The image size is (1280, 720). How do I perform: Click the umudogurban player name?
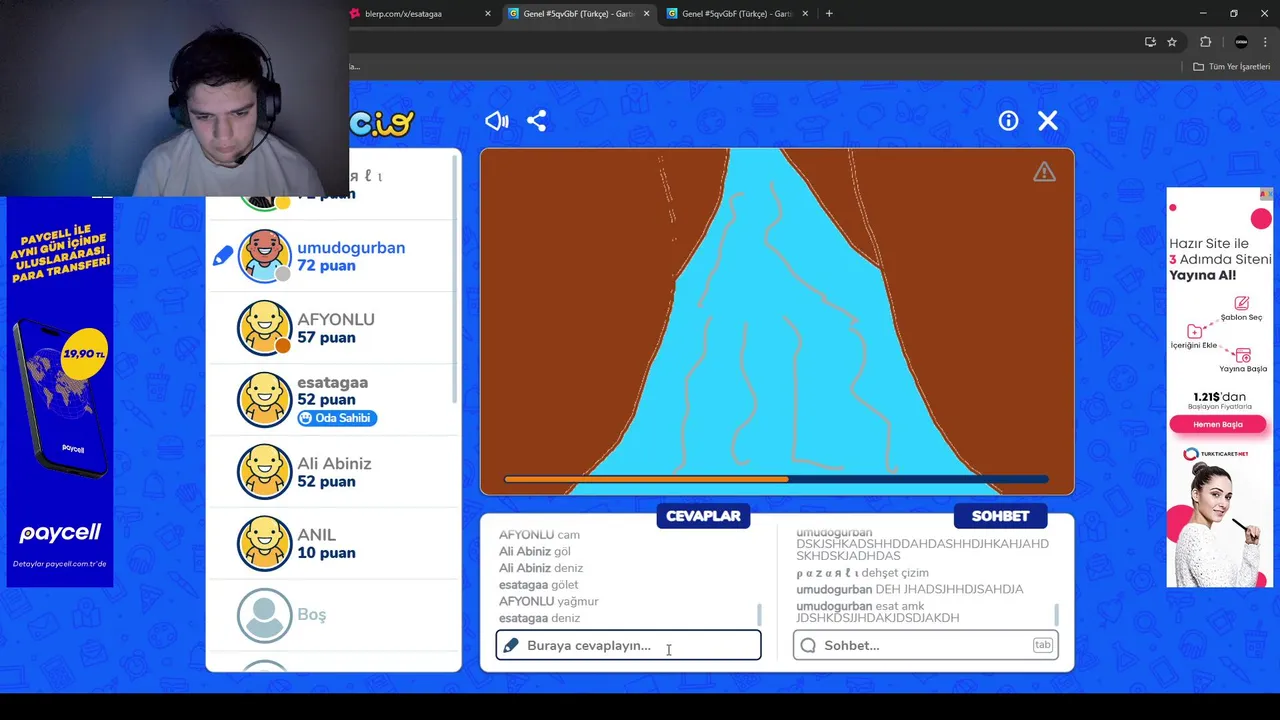(x=351, y=248)
